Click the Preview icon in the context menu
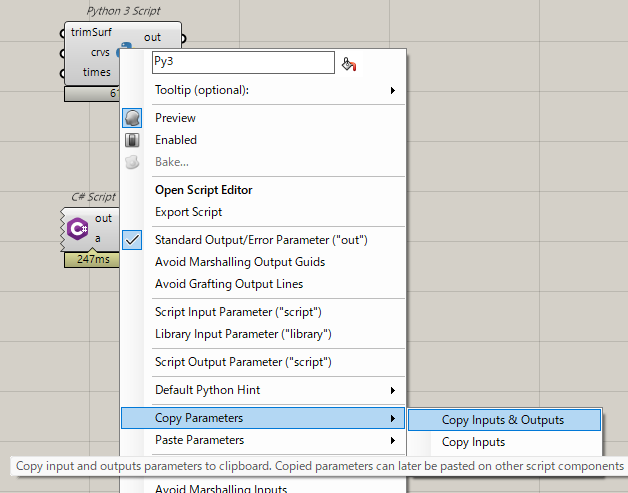Screen dimensions: 628x493 (x=133, y=118)
